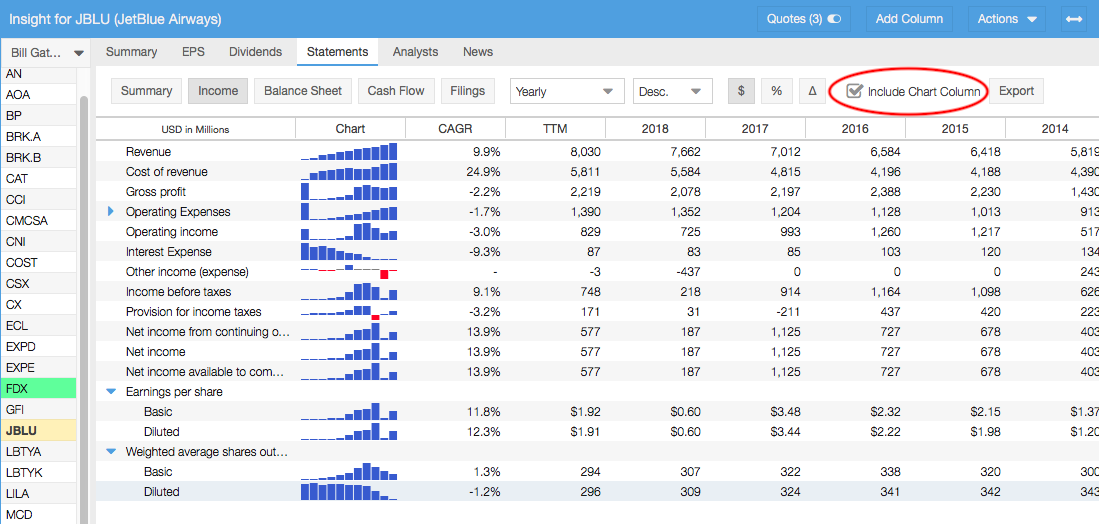
Task: Click the Gross profit row label
Action: pyautogui.click(x=156, y=191)
